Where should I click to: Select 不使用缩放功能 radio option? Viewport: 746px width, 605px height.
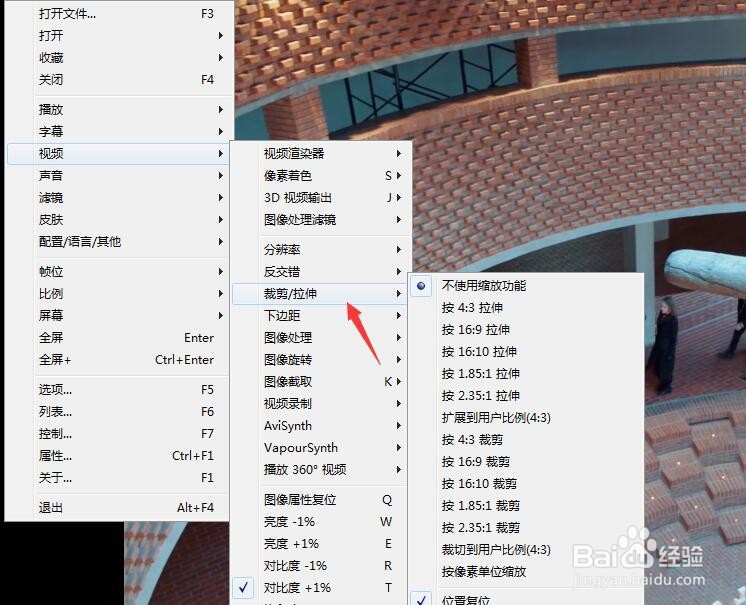pyautogui.click(x=525, y=285)
